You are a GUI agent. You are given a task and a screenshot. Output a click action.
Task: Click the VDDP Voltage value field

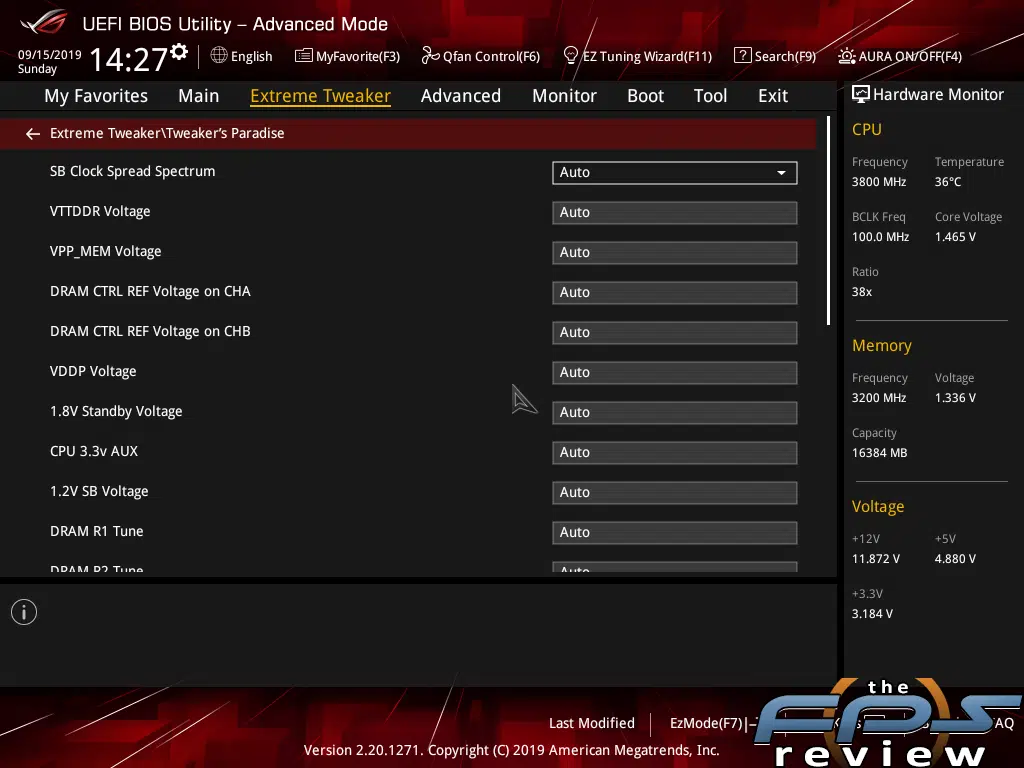point(675,372)
